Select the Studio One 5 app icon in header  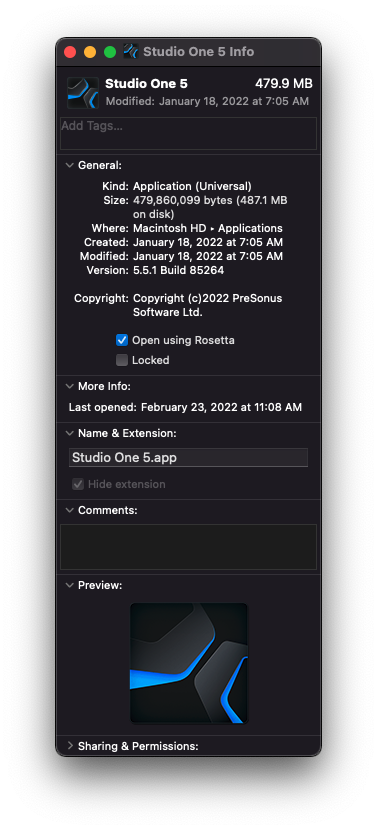[83, 93]
